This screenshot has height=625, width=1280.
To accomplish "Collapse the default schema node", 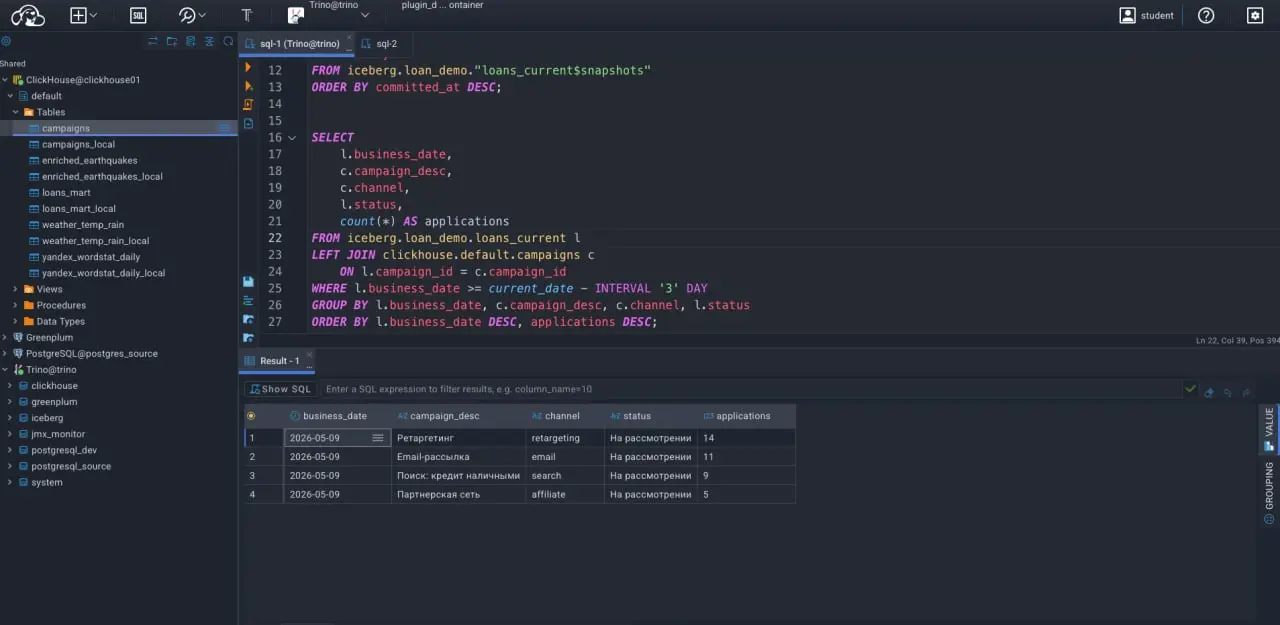I will point(11,96).
